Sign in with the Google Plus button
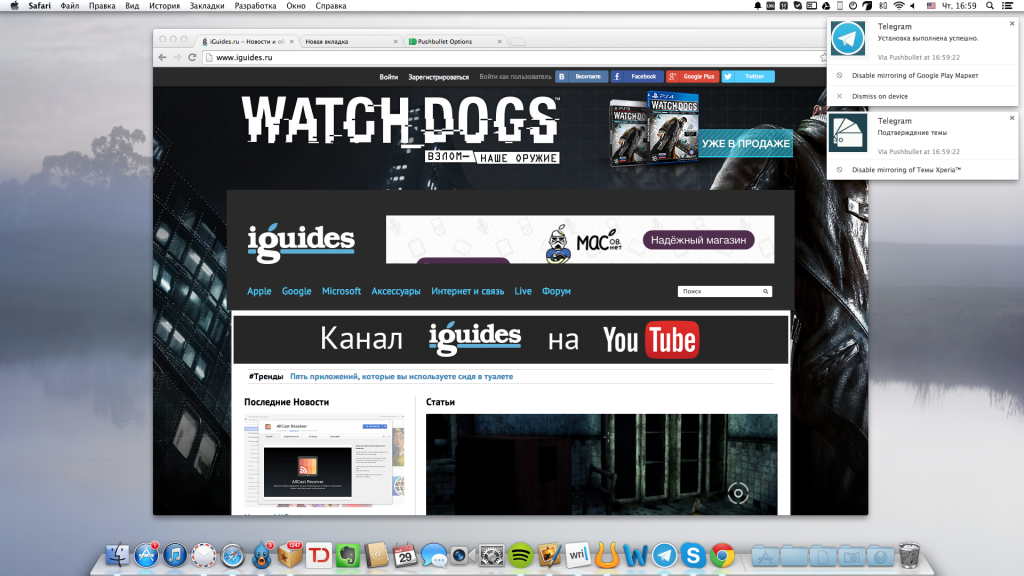 point(692,76)
